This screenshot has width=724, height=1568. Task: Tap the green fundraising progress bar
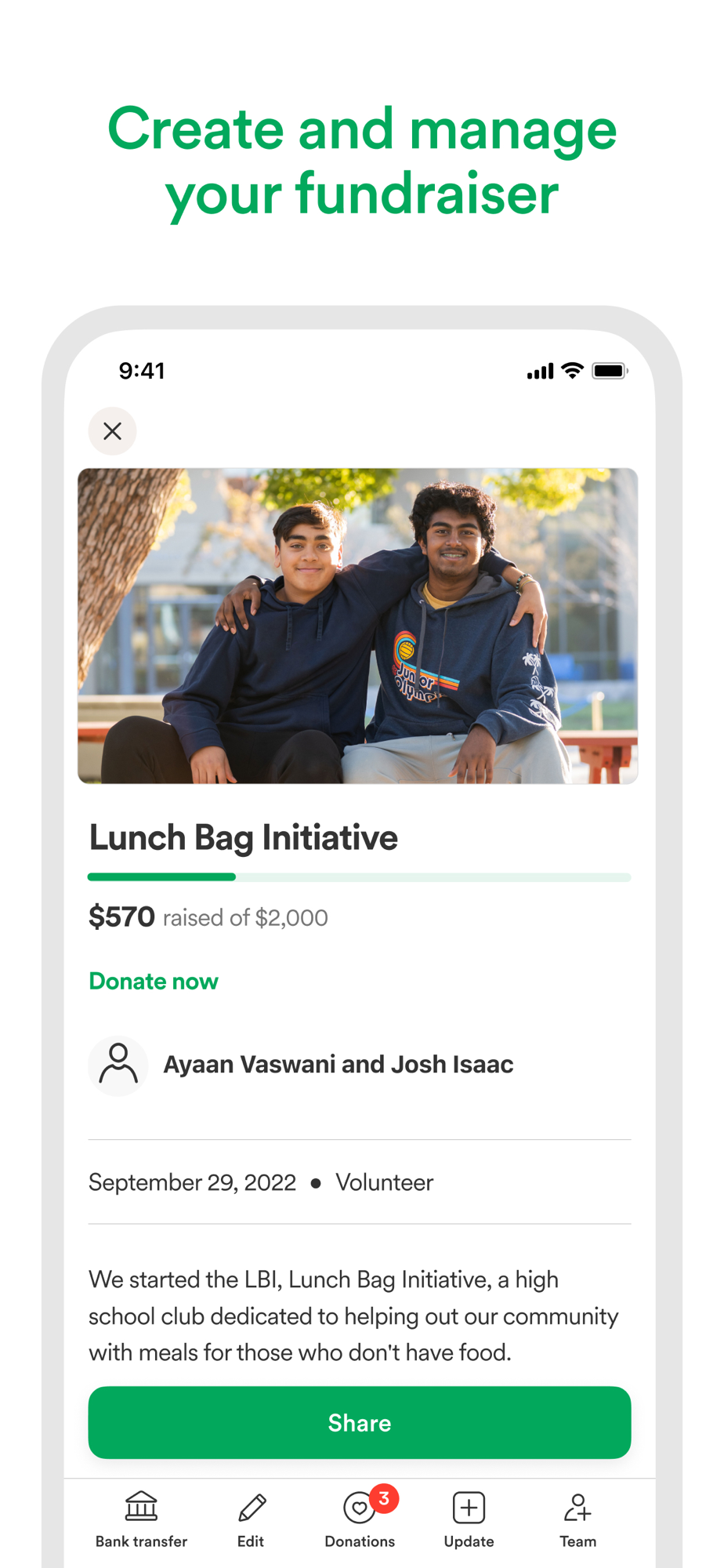[360, 877]
